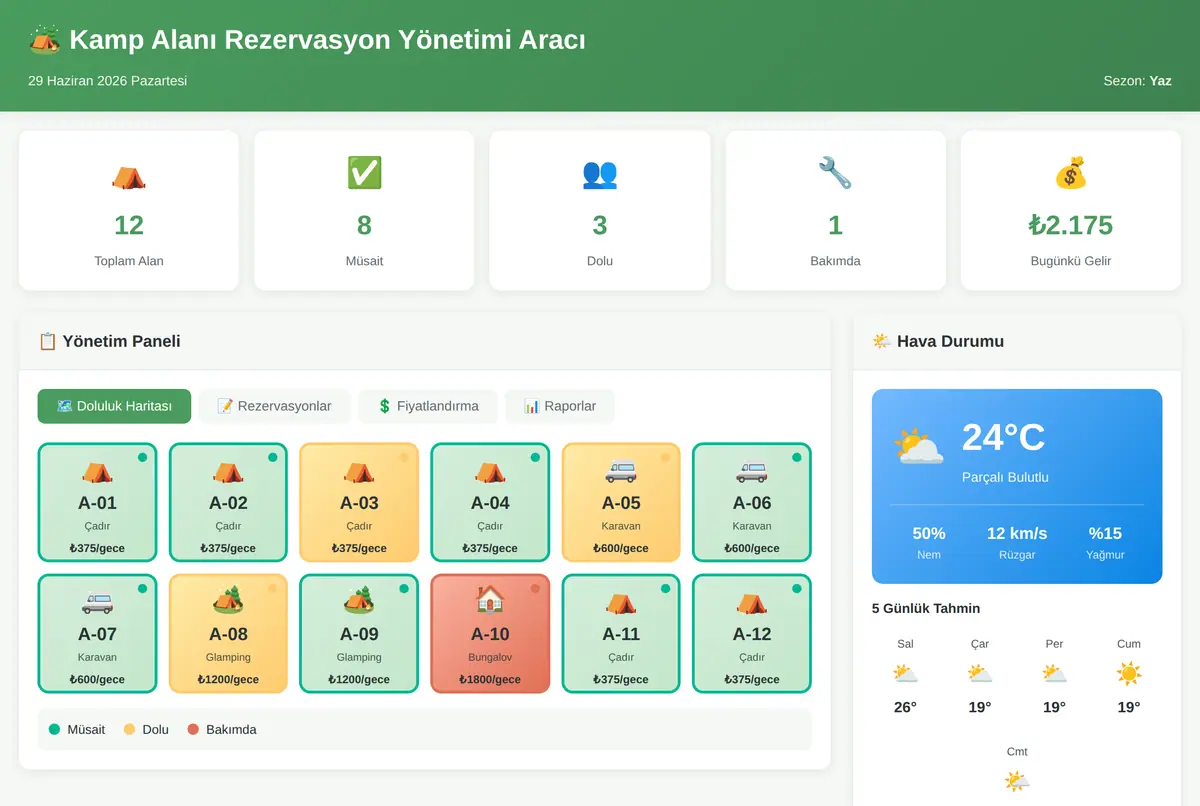
Task: Click the glamping icon on site A-08
Action: 228,600
